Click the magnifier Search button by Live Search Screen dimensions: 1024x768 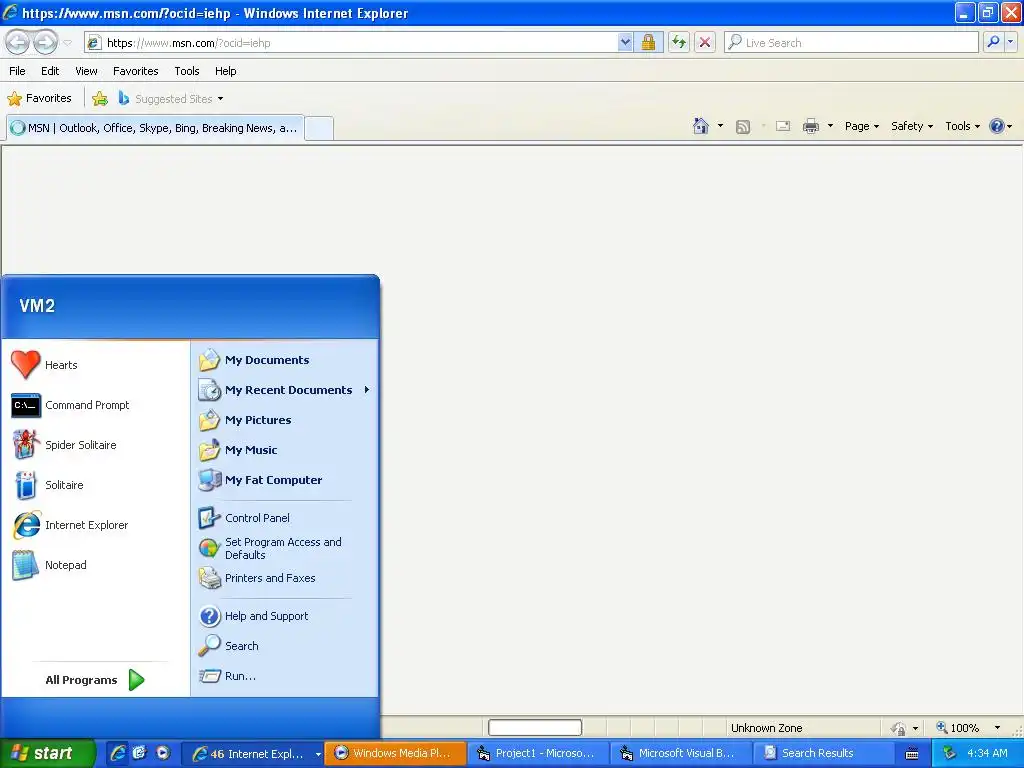(x=993, y=42)
